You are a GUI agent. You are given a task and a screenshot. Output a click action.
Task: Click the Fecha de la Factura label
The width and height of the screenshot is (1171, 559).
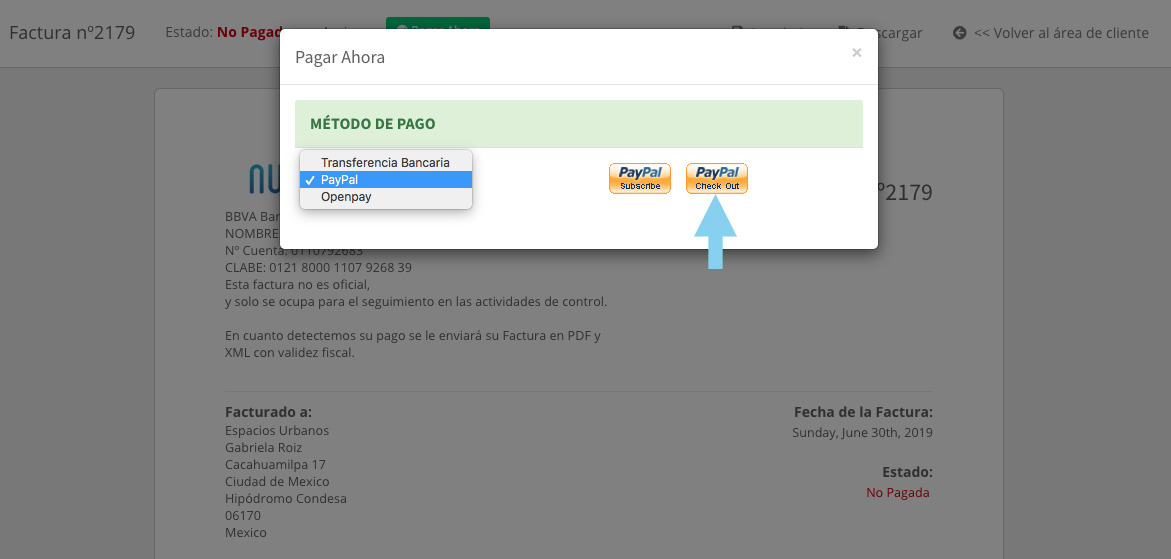863,412
